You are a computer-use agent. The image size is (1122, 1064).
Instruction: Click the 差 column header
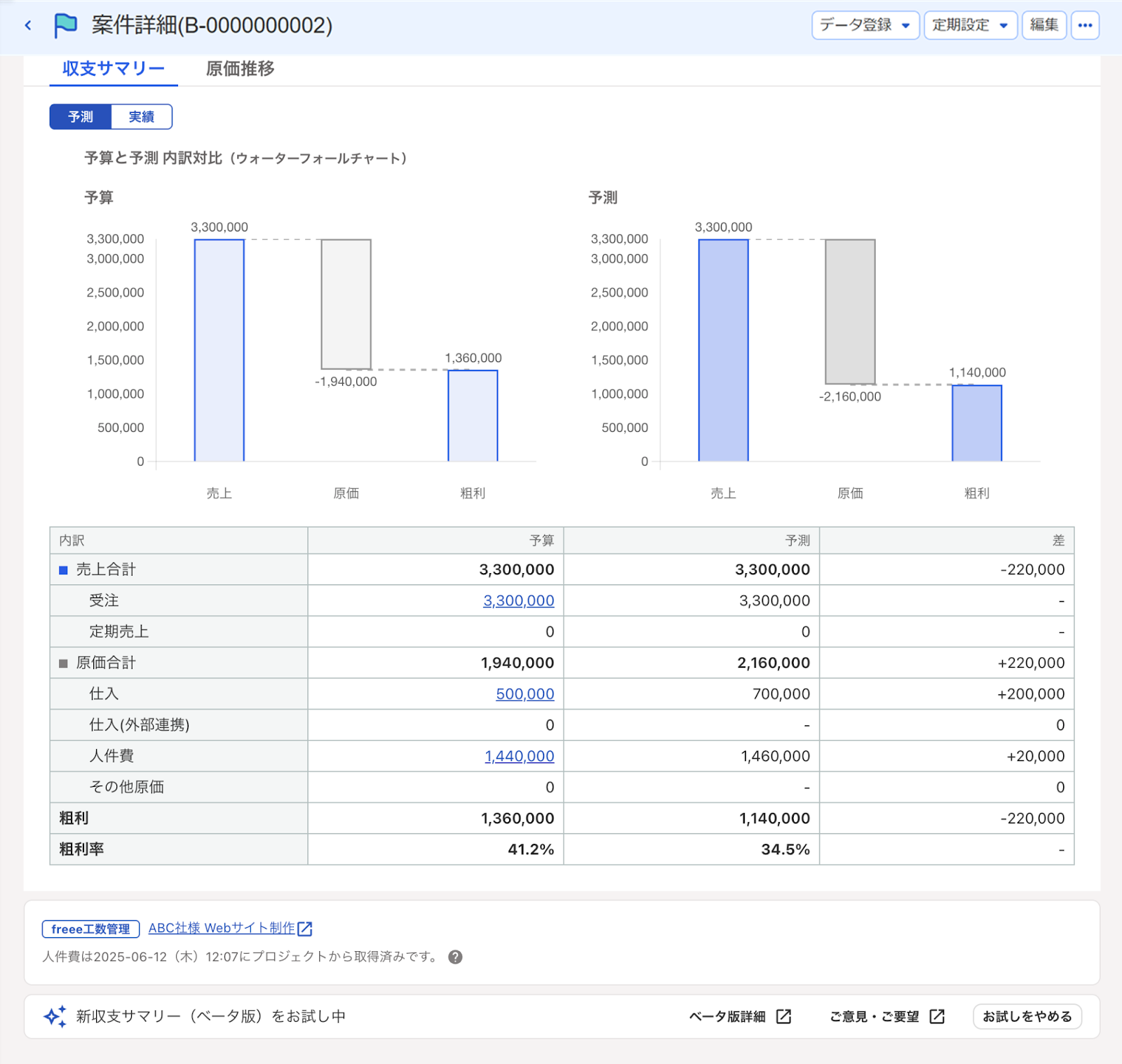pos(947,541)
